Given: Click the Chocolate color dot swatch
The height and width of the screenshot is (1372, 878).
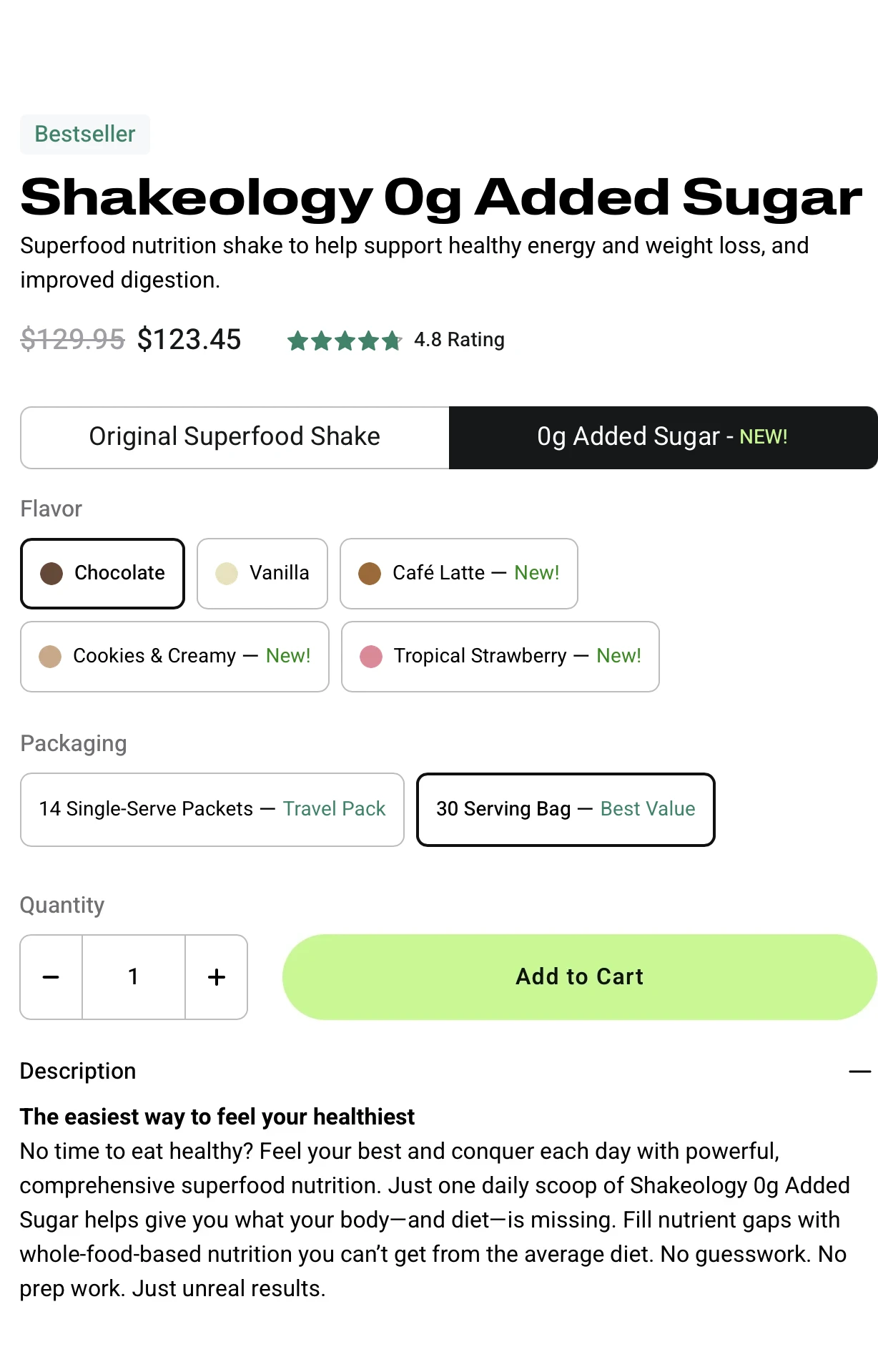Looking at the screenshot, I should pos(51,573).
